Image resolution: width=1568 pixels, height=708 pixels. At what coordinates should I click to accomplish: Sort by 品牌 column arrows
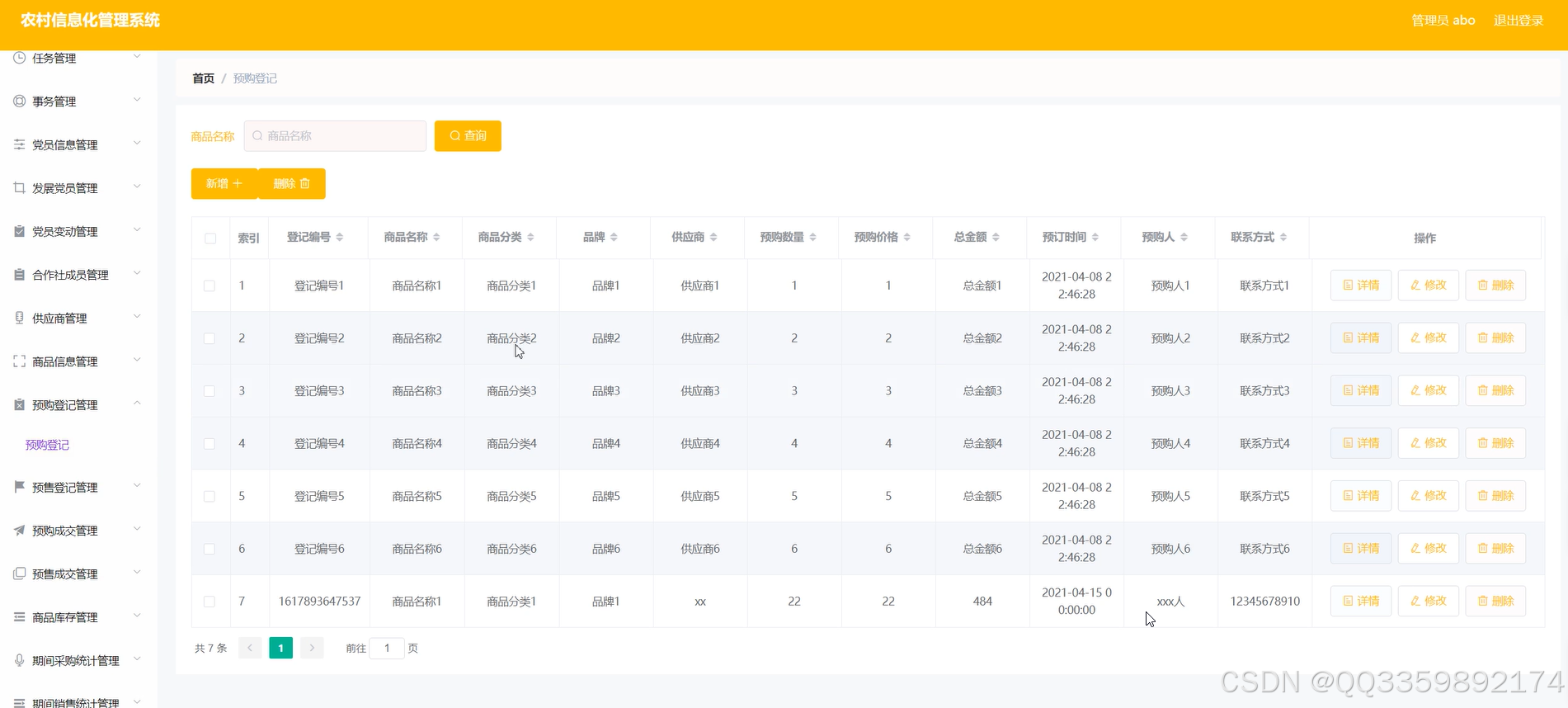(x=614, y=238)
